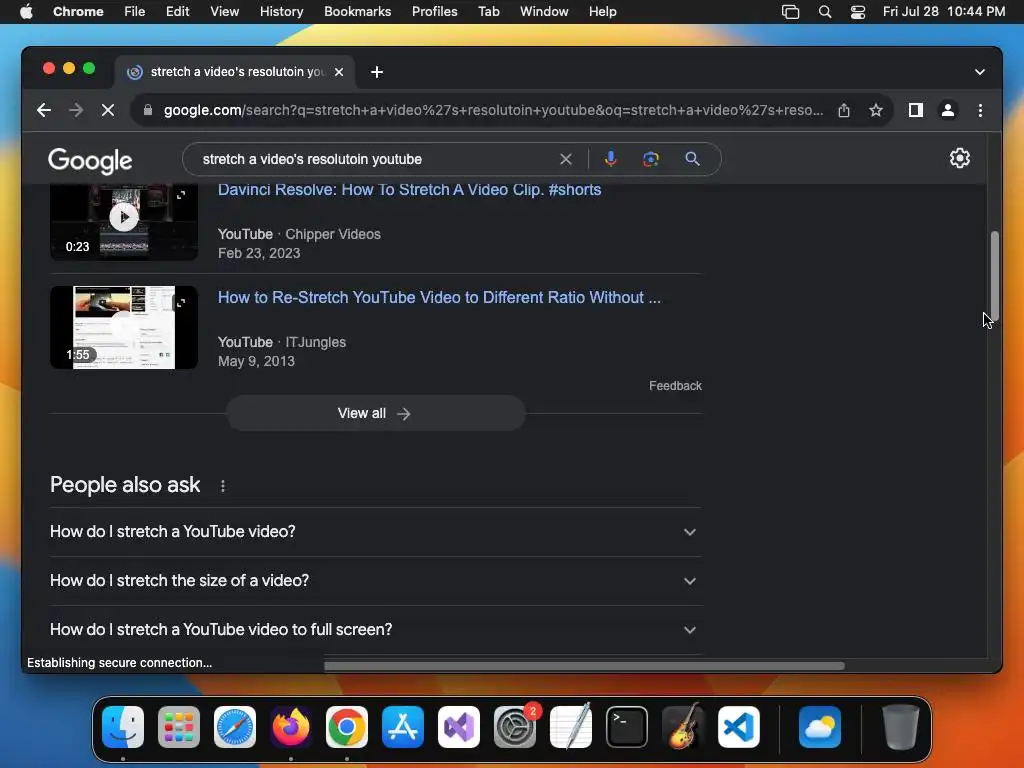
Task: Click the Chrome forward arrow
Action: pos(76,110)
